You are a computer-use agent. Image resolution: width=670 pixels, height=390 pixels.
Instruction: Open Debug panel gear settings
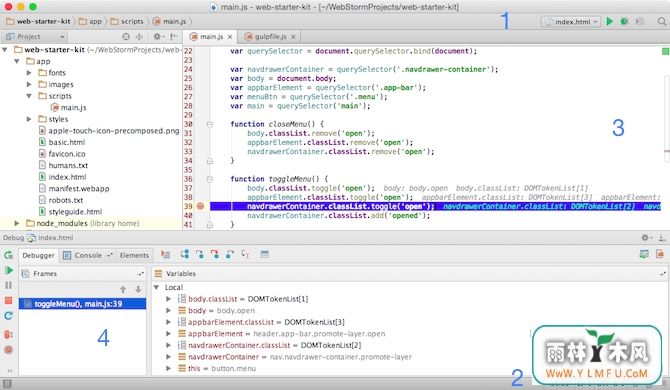(x=646, y=238)
